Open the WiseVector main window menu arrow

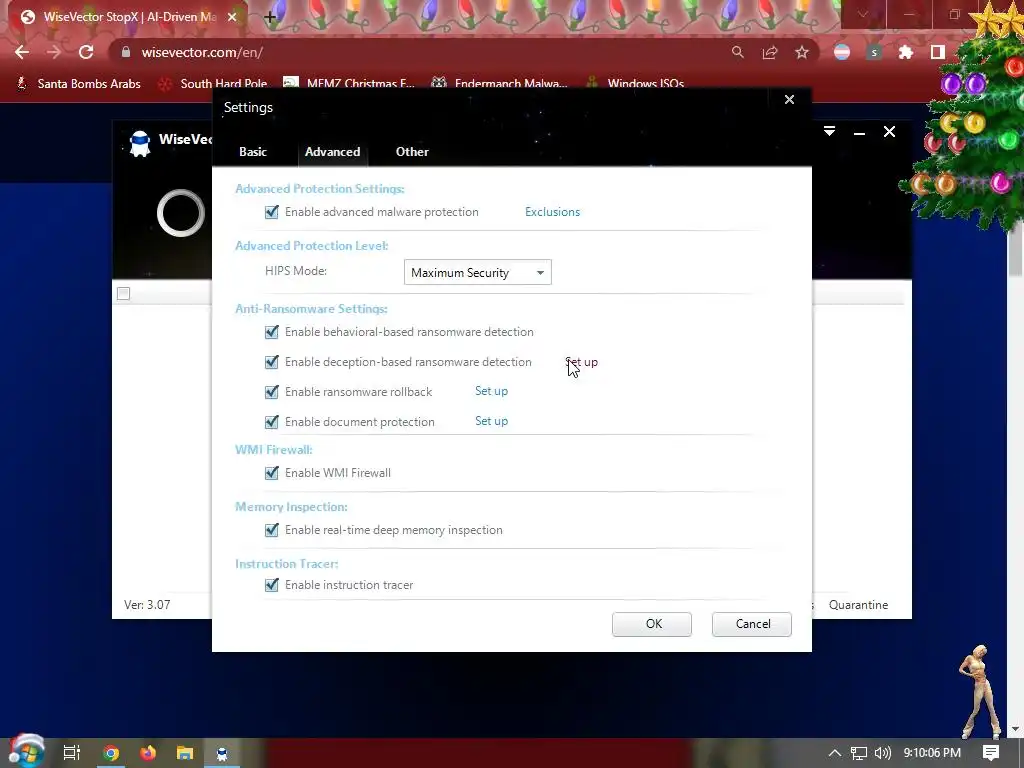coord(829,131)
